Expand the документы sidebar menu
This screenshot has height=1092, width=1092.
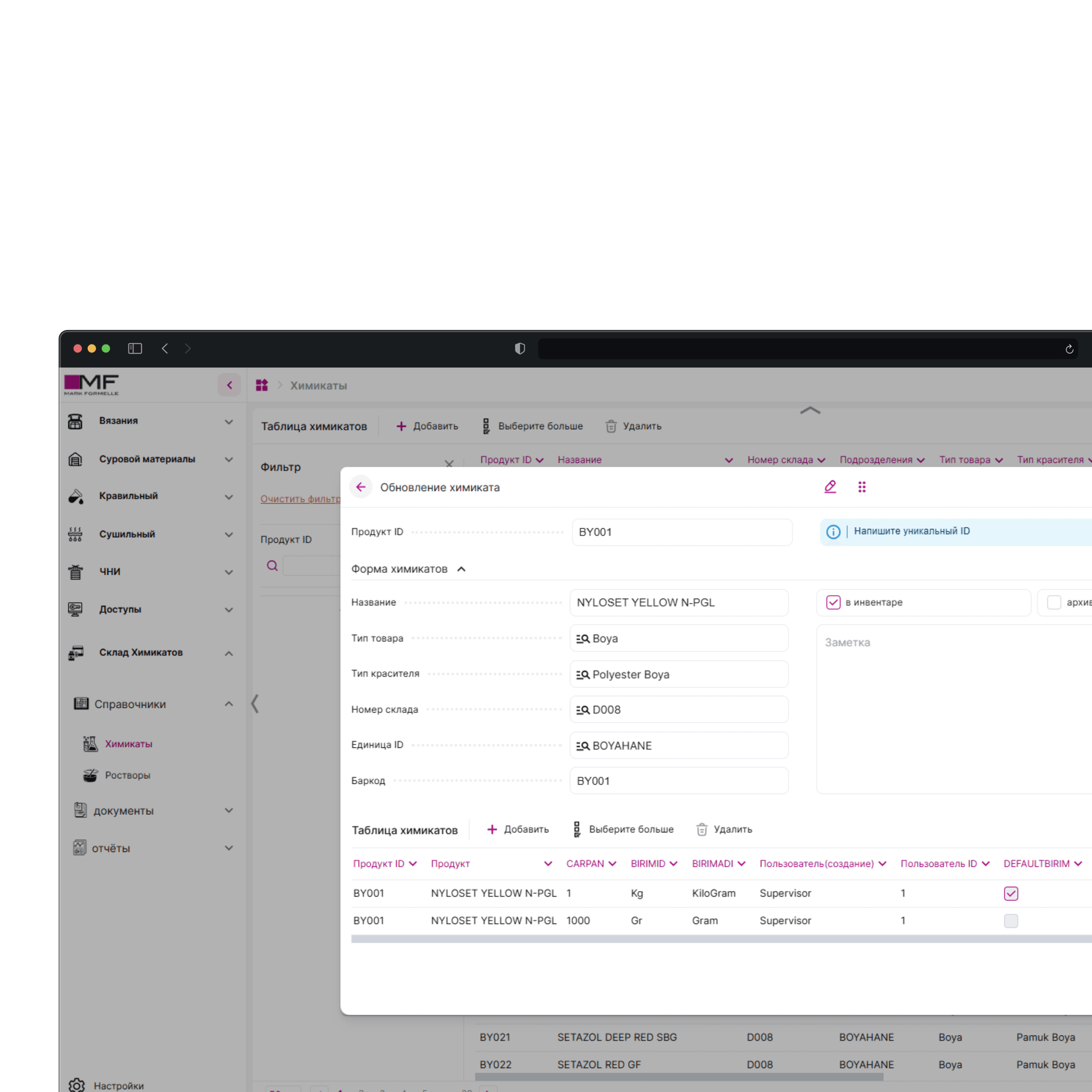[x=229, y=811]
